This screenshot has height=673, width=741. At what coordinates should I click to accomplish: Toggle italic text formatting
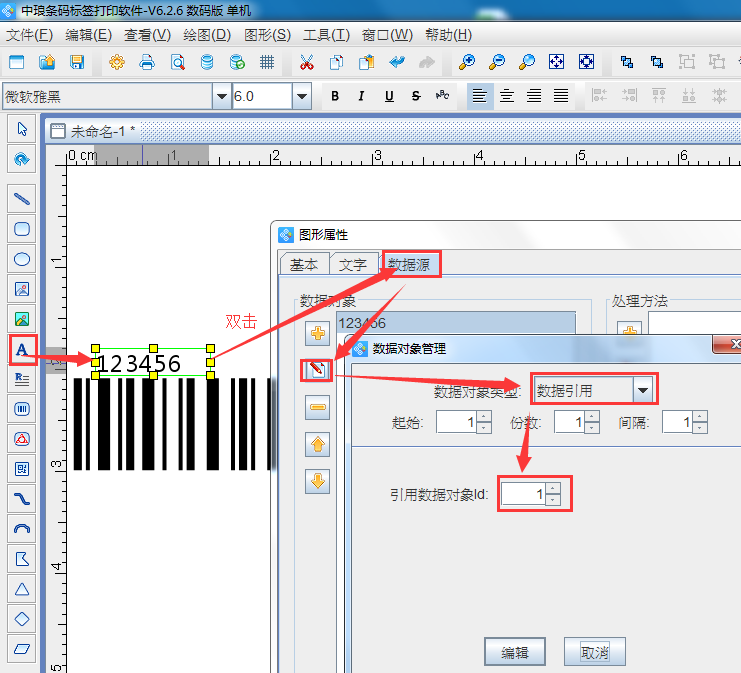point(362,96)
